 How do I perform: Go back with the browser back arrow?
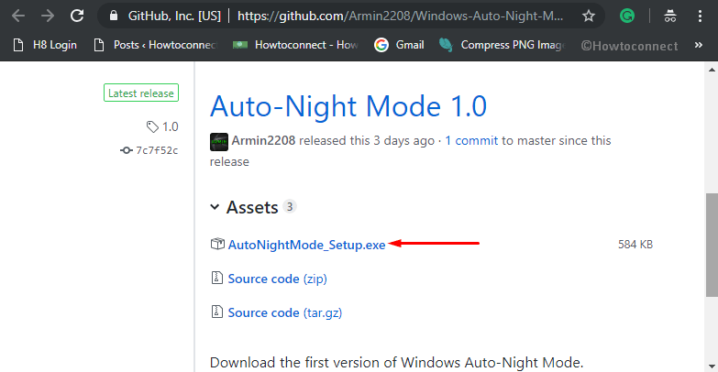tap(18, 16)
